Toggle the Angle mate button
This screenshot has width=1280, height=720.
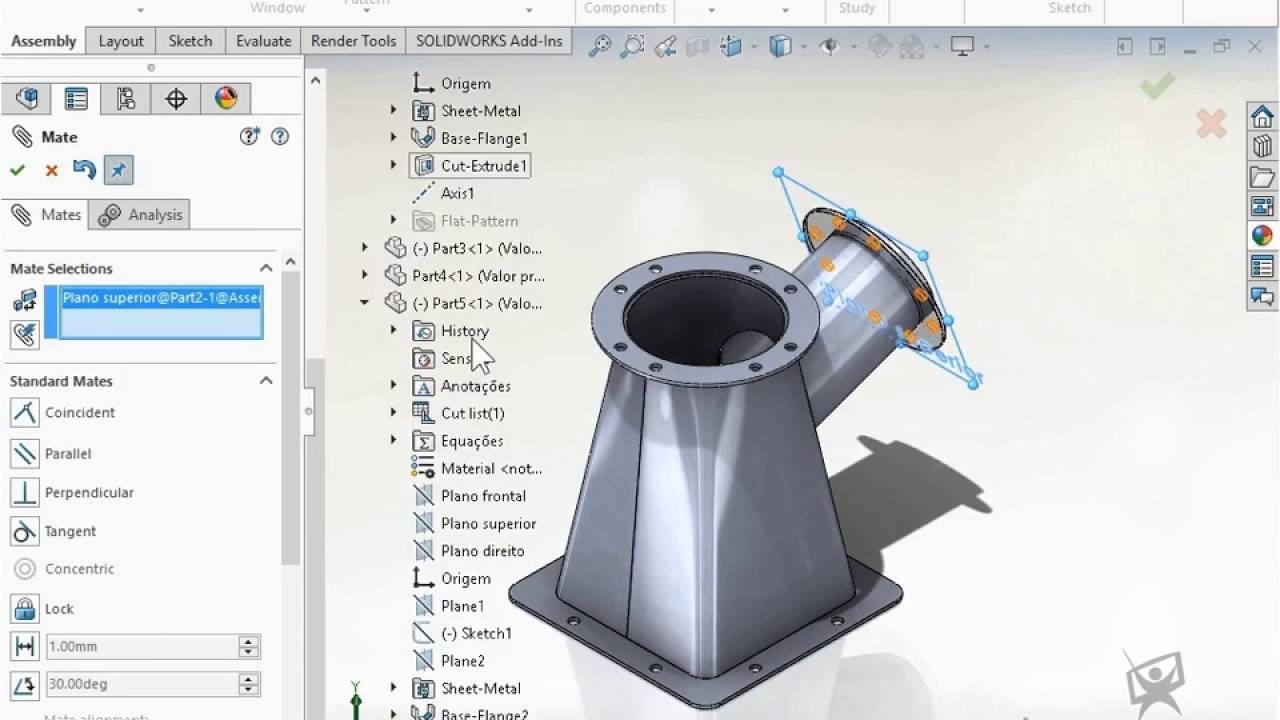click(x=25, y=684)
